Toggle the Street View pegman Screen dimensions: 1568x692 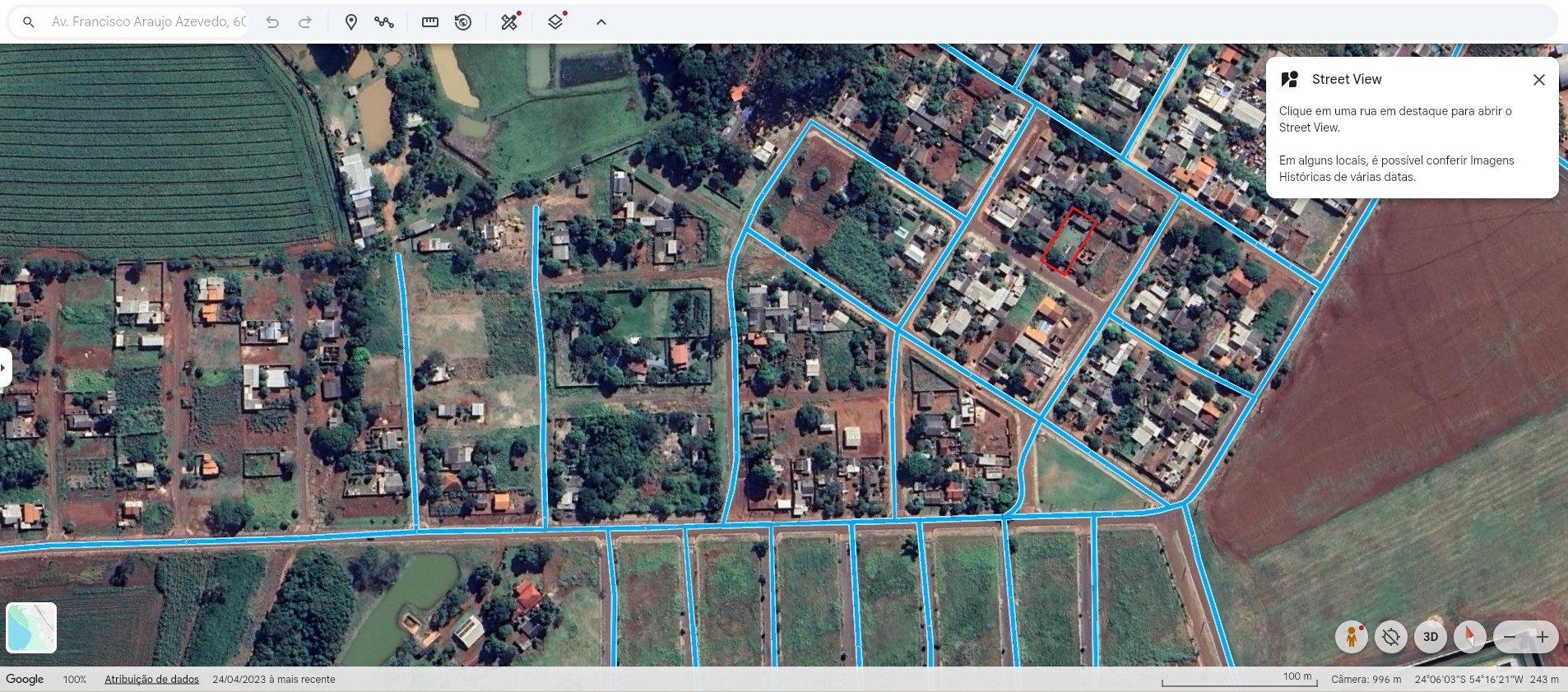[1351, 637]
